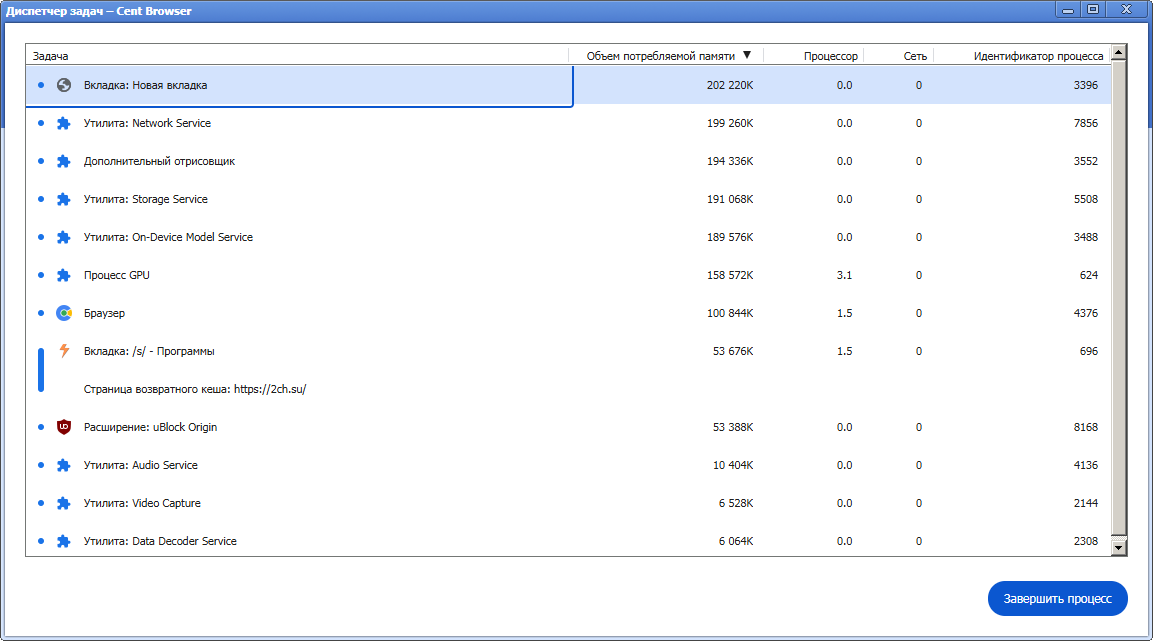
Task: Select Утилита: Audio Service row
Action: (x=568, y=465)
